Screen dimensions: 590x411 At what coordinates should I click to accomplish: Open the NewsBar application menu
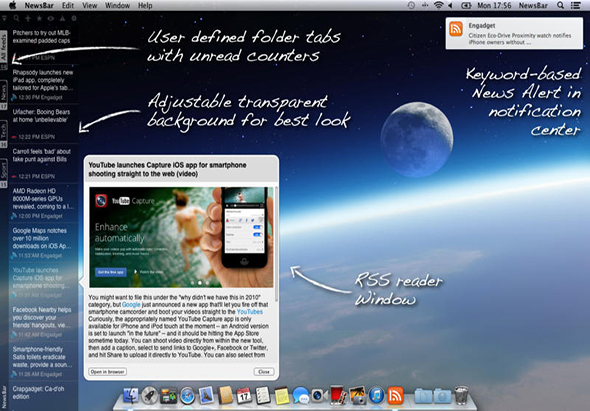[x=39, y=5]
